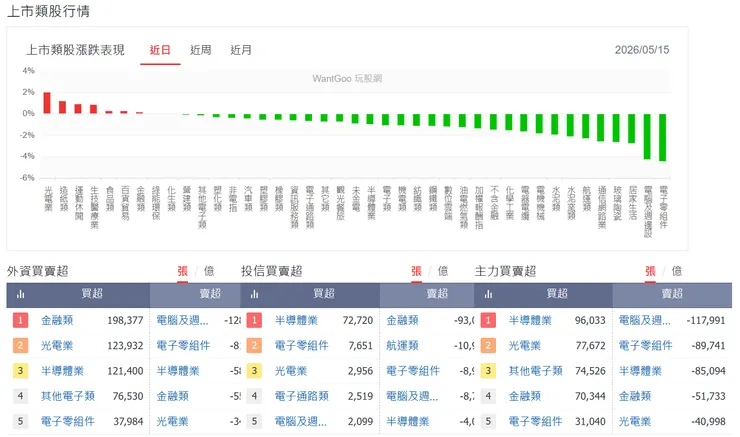This screenshot has width=740, height=437.
Task: Select the 賣超 header in 外資買賣超 table
Action: click(210, 294)
